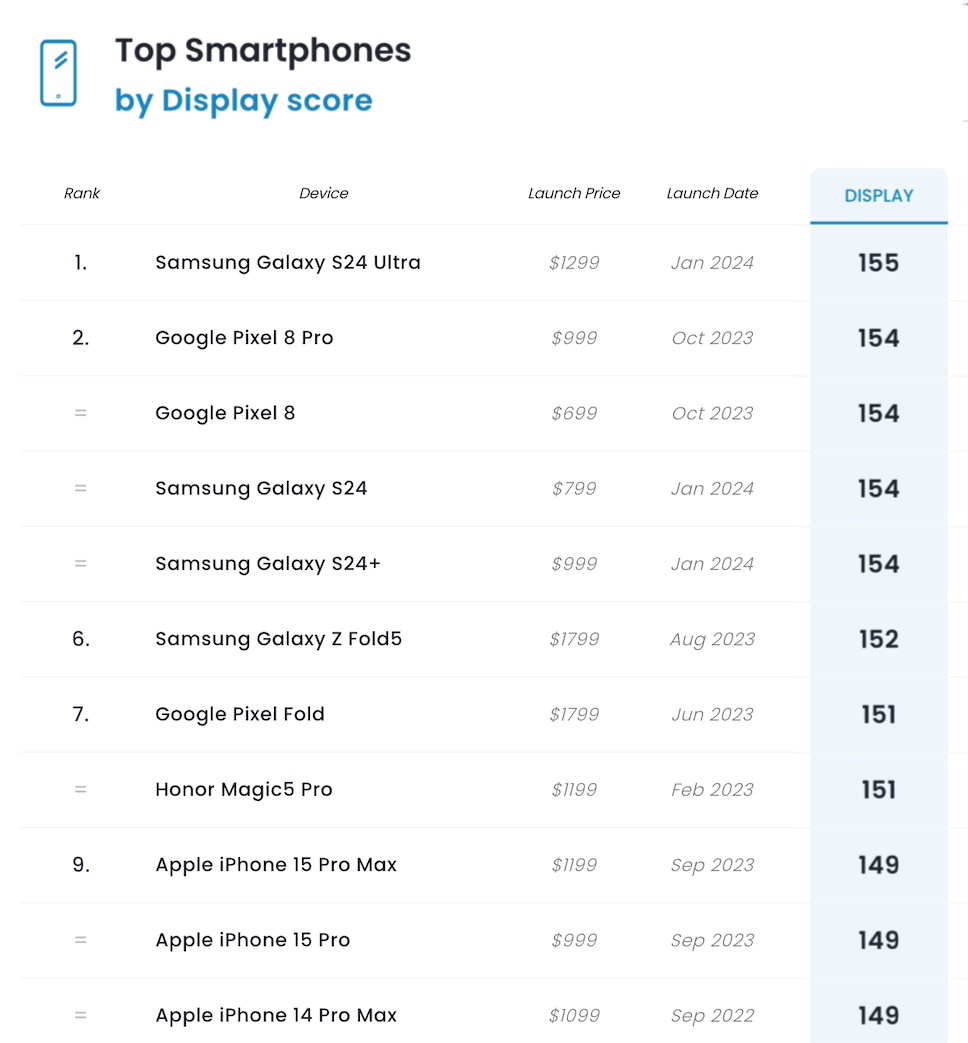Open the Samsung Galaxy S24+ link
The width and height of the screenshot is (968, 1043).
[x=268, y=564]
